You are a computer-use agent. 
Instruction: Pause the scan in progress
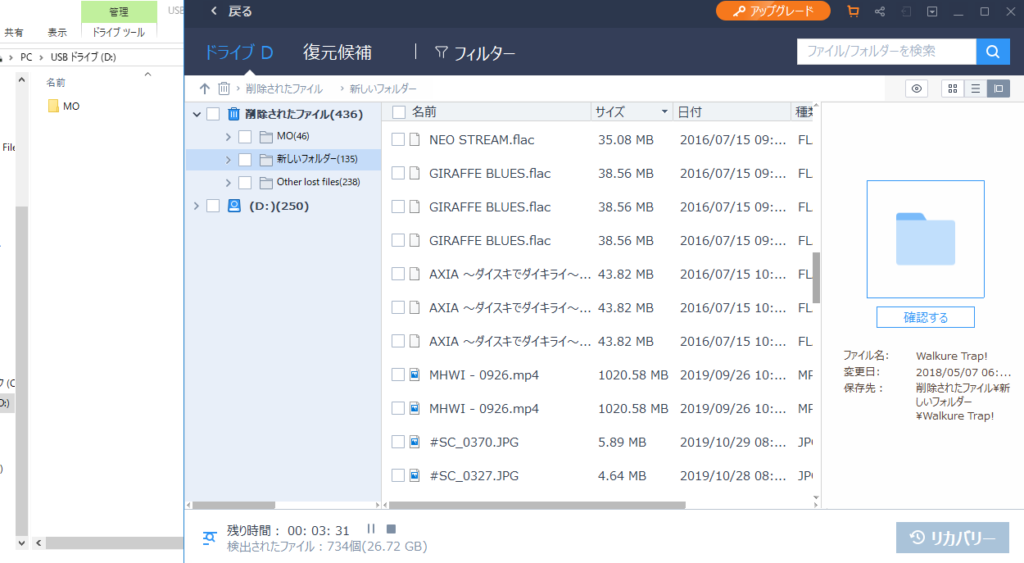coord(370,529)
